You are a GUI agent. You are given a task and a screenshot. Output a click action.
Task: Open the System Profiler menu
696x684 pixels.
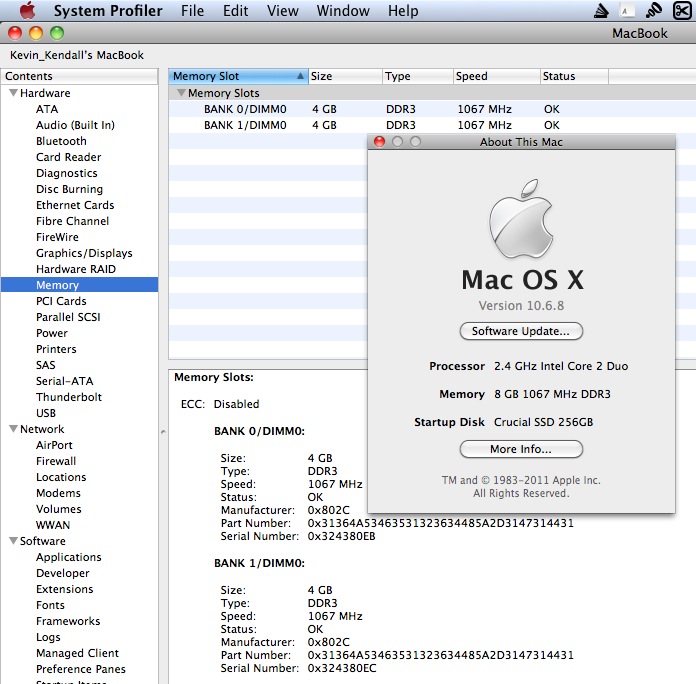[108, 10]
